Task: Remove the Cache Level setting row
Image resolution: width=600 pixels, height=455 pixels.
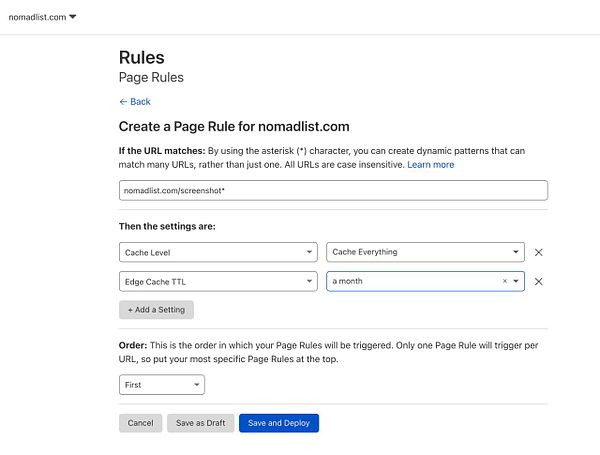Action: pyautogui.click(x=538, y=252)
